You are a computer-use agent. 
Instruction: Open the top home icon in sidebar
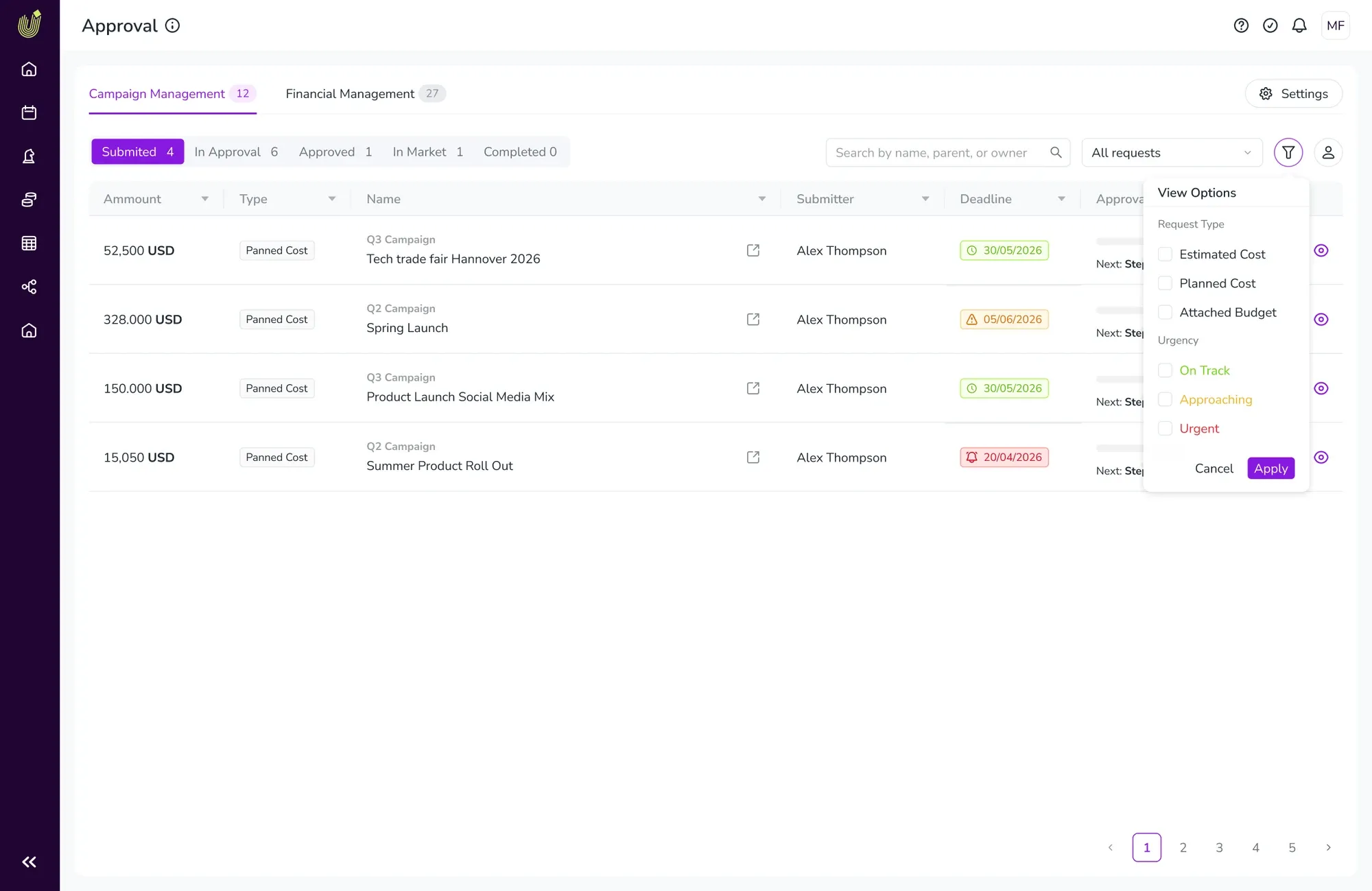29,69
